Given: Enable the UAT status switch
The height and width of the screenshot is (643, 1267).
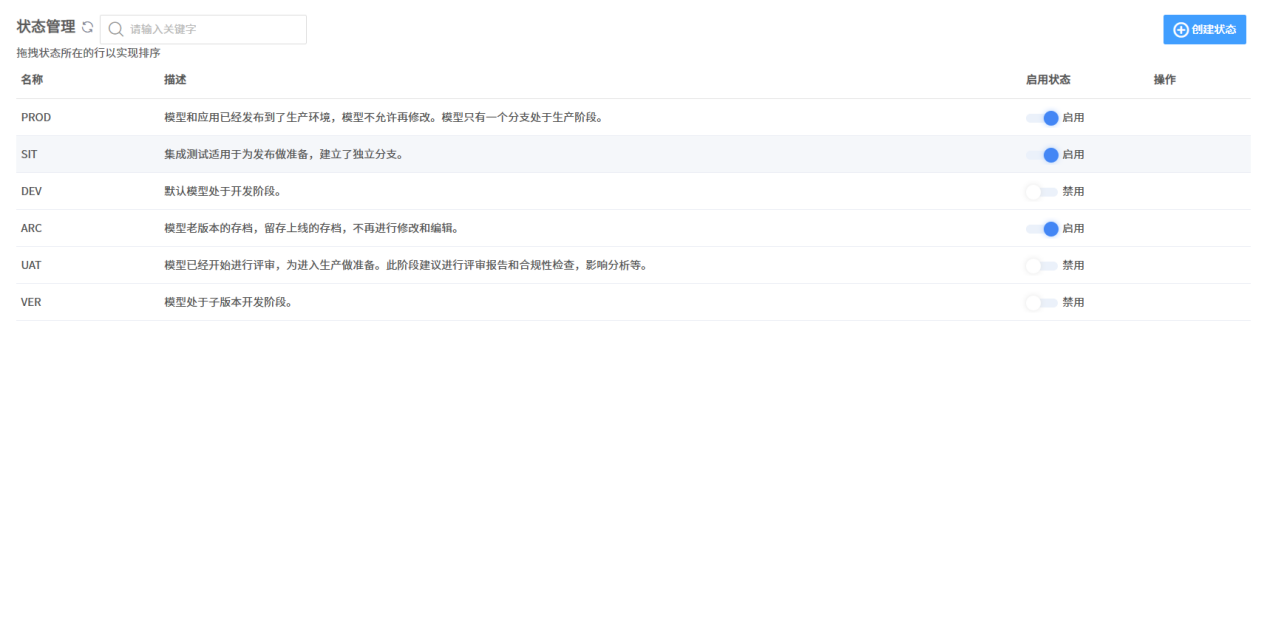Looking at the screenshot, I should pyautogui.click(x=1042, y=266).
